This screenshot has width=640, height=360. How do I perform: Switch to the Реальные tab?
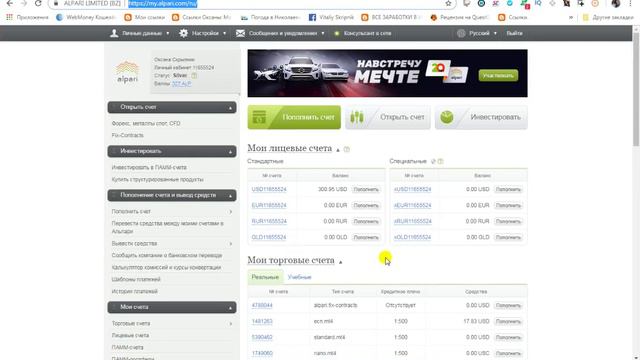[x=265, y=277]
